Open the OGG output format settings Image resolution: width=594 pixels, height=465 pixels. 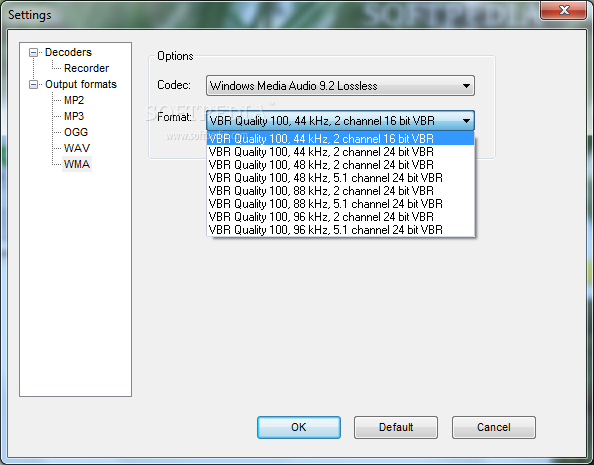click(x=76, y=132)
